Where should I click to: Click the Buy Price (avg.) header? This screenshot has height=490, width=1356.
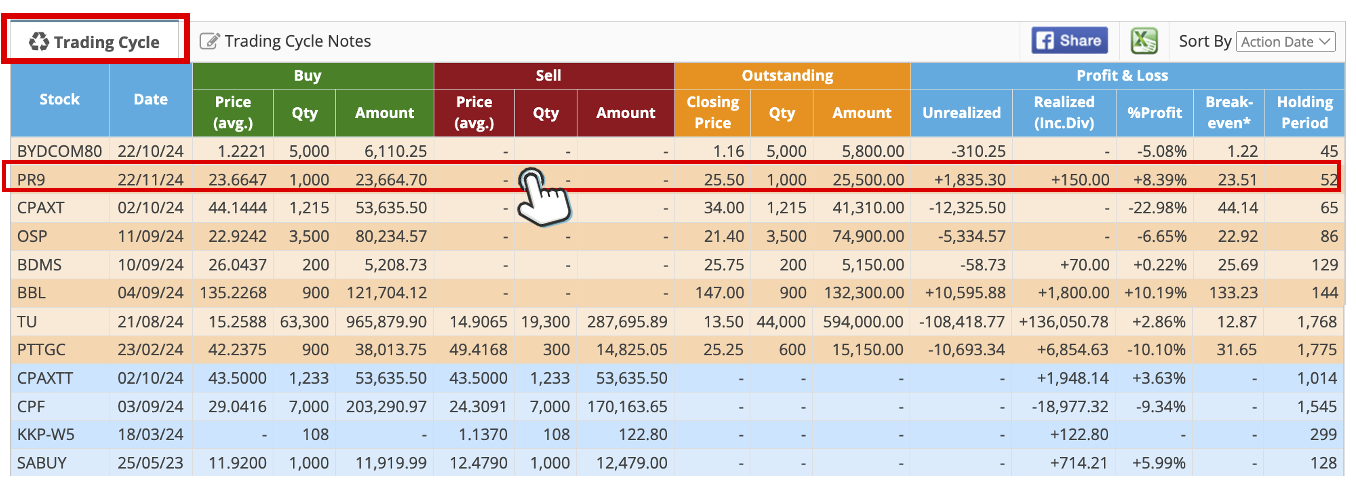click(x=233, y=113)
